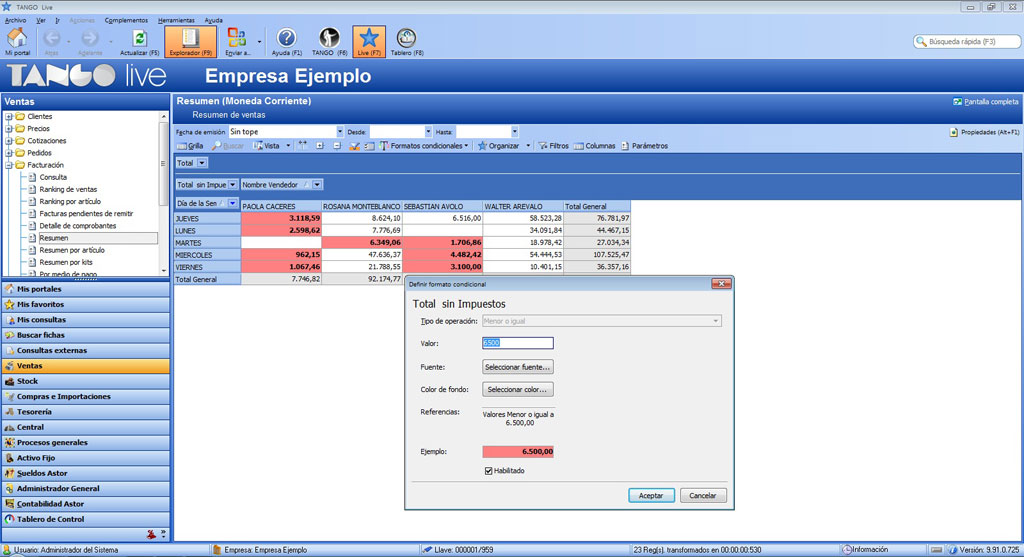Click the Filtros toolbar button
The width and height of the screenshot is (1024, 557).
(553, 146)
